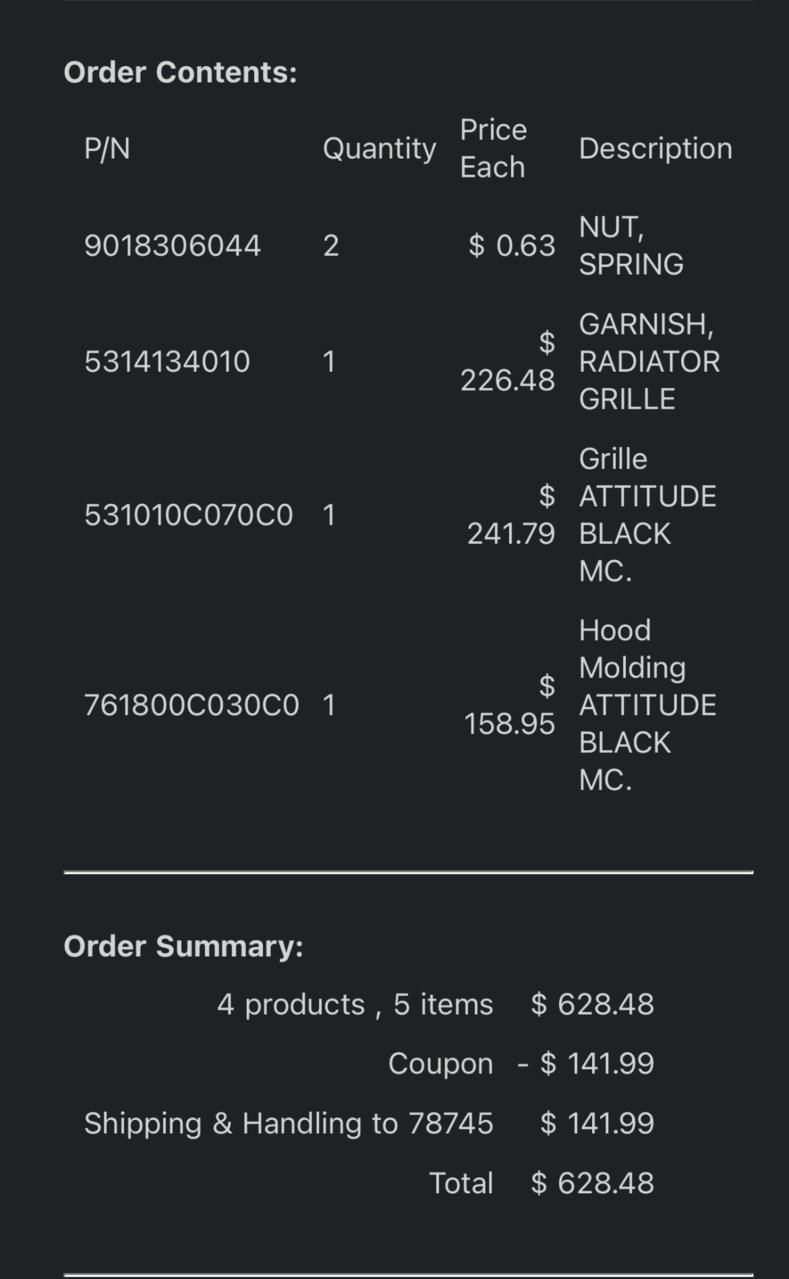Select part number 9018306044
The image size is (789, 1279).
173,246
